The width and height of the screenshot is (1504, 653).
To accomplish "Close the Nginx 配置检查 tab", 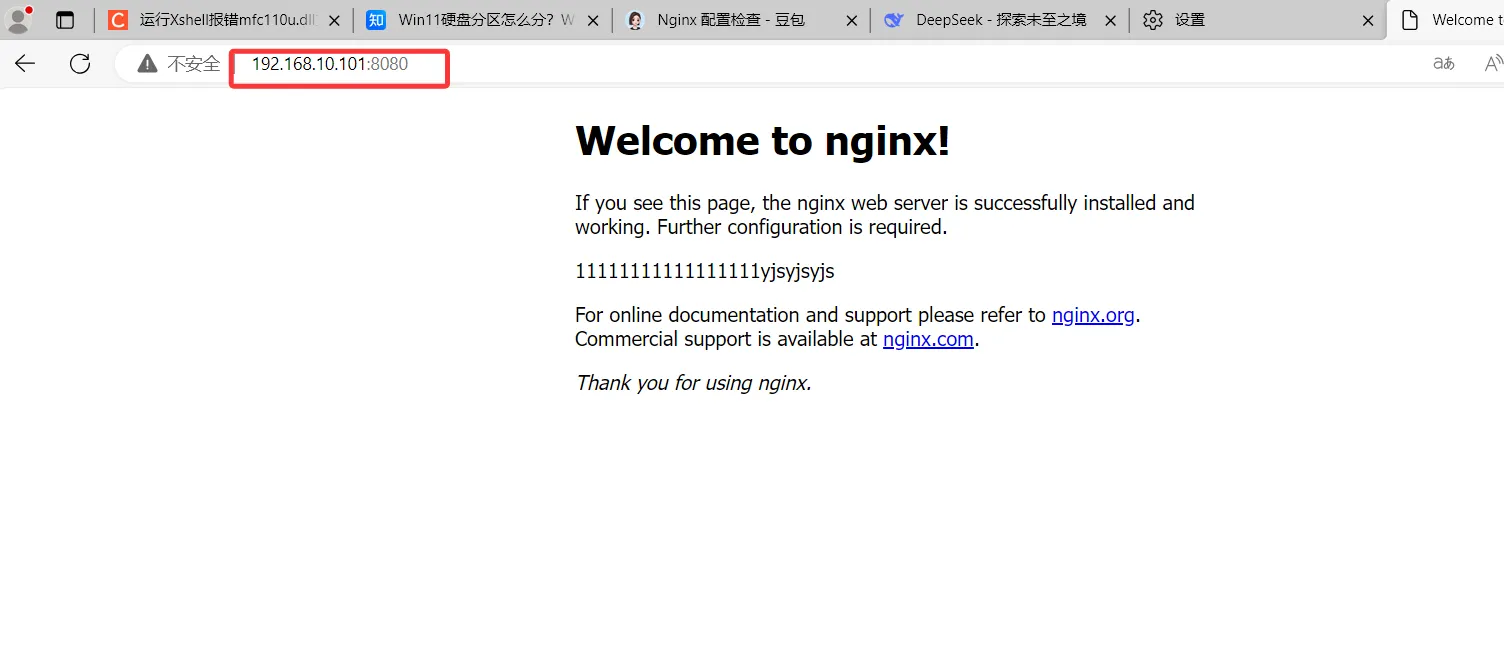I will point(852,20).
